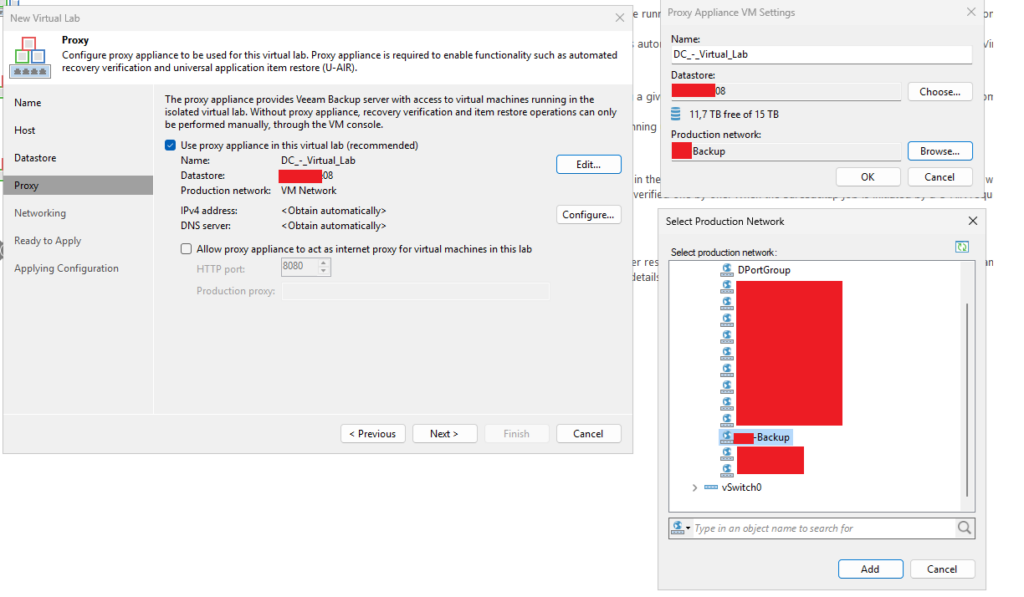Click the proxy appliance Name input field

click(x=820, y=56)
